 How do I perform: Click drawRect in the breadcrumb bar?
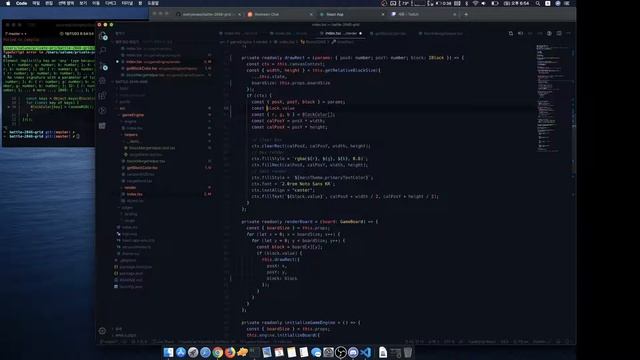click(343, 42)
